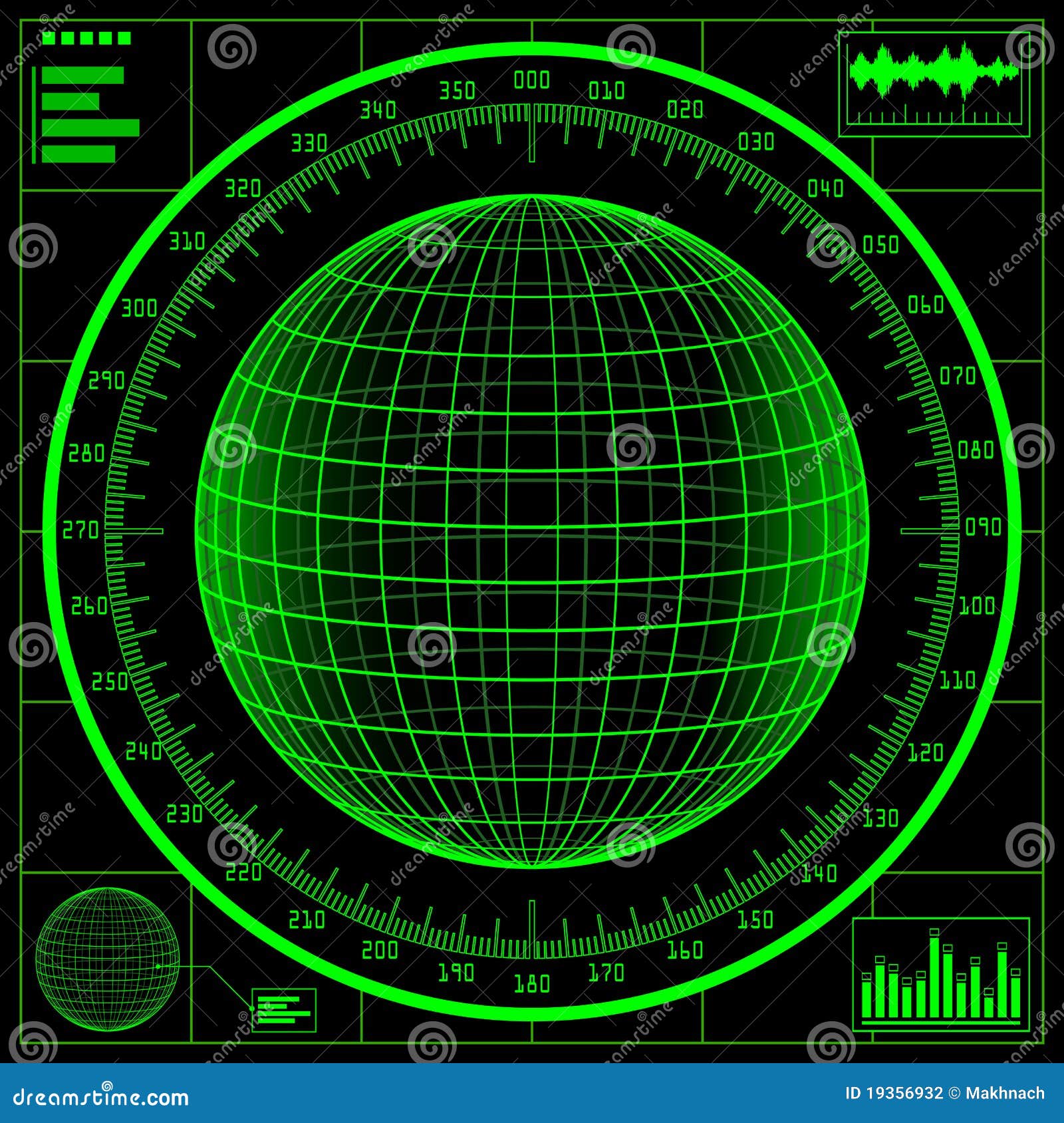Click the long tick mark beside 090
Screen dimensions: 1064x1123
pyautogui.click(x=930, y=531)
